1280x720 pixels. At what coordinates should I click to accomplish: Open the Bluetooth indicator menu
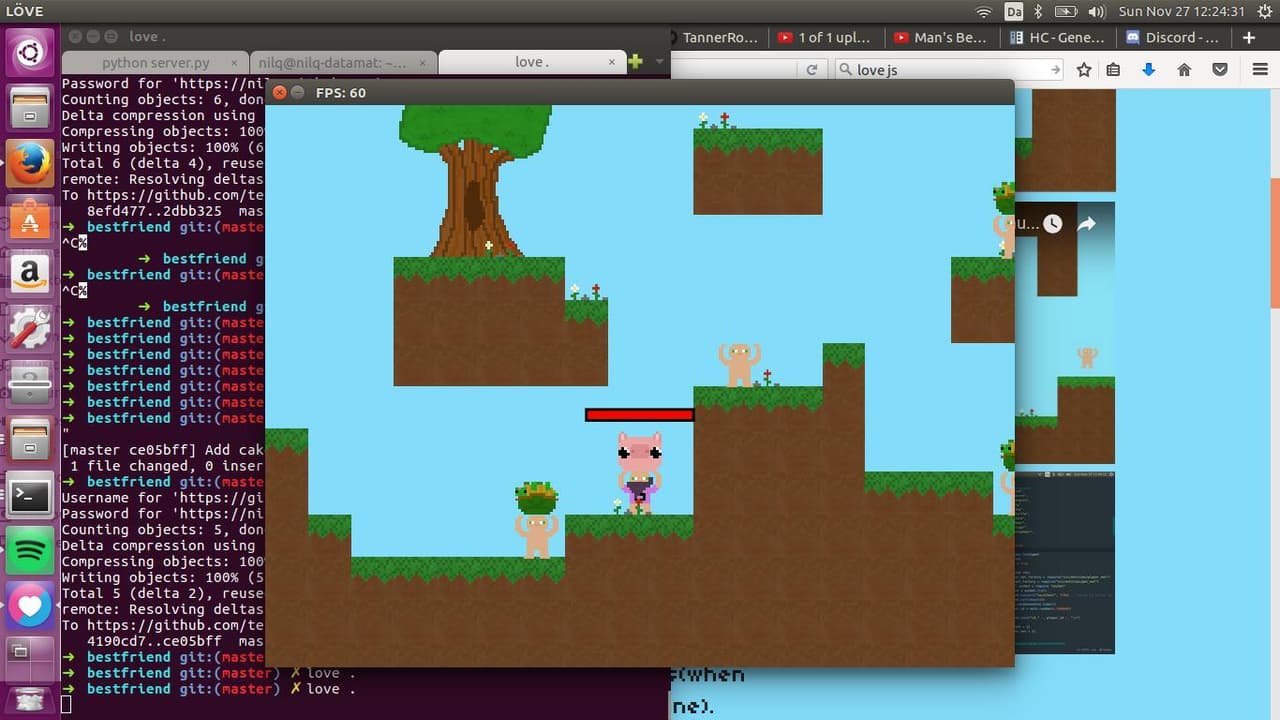pos(1039,11)
